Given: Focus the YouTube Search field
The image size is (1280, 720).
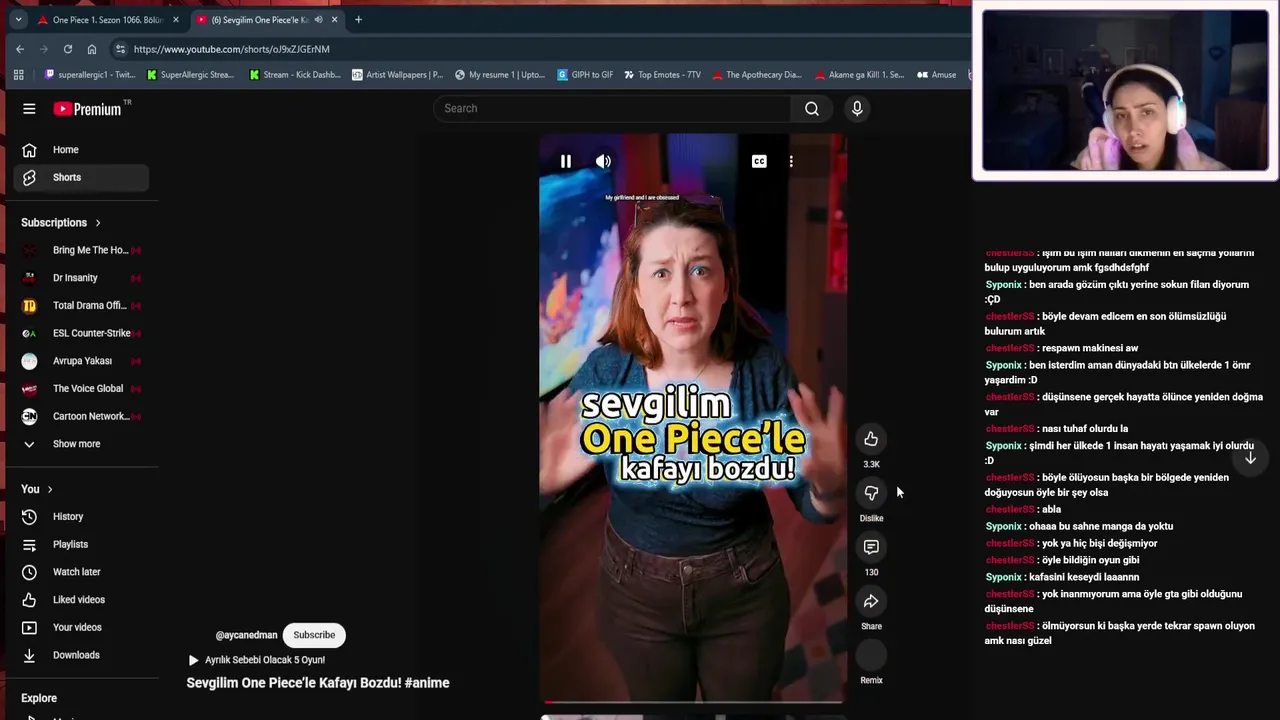Looking at the screenshot, I should pos(612,108).
